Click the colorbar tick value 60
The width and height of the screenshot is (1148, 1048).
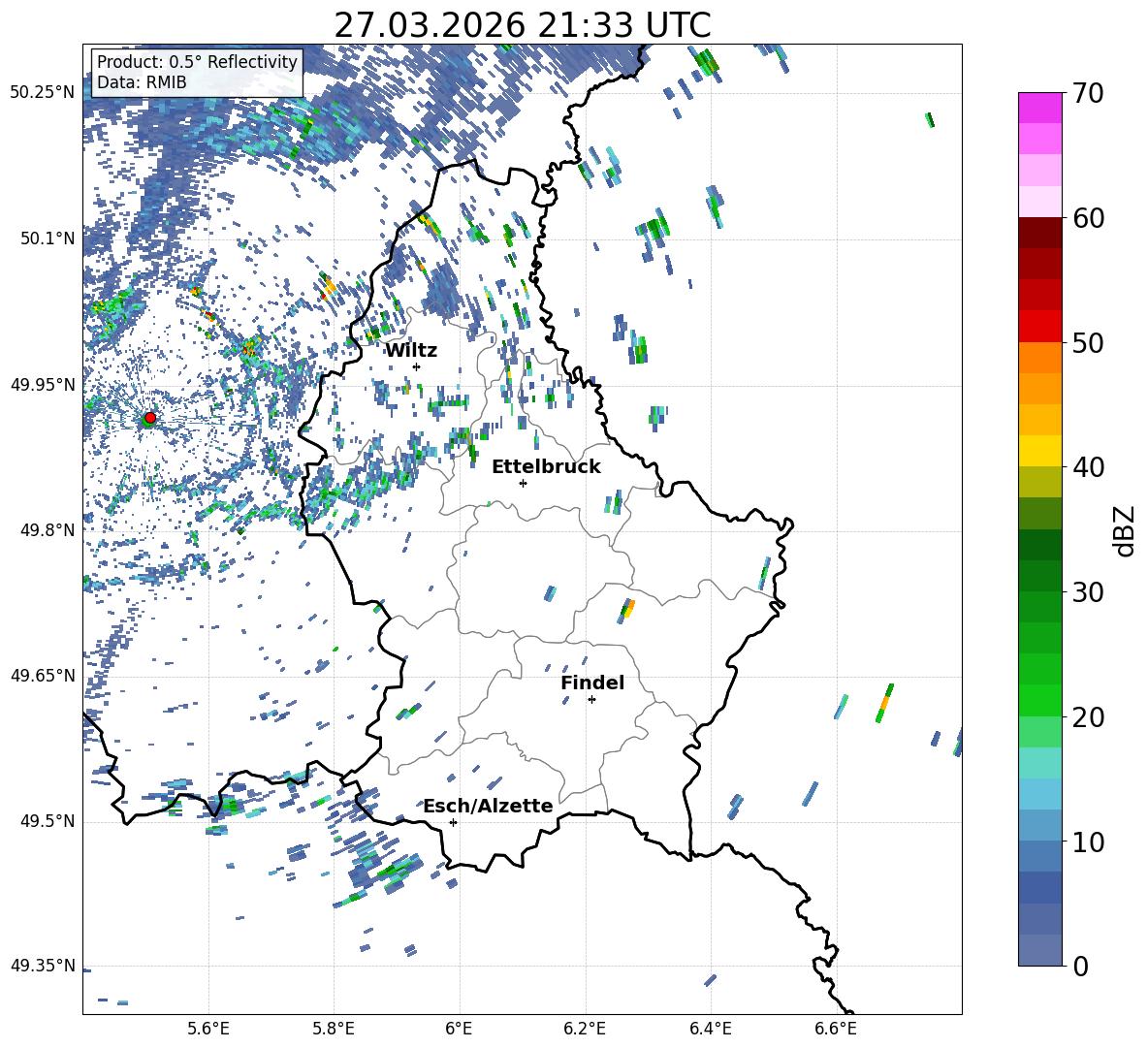[1088, 218]
